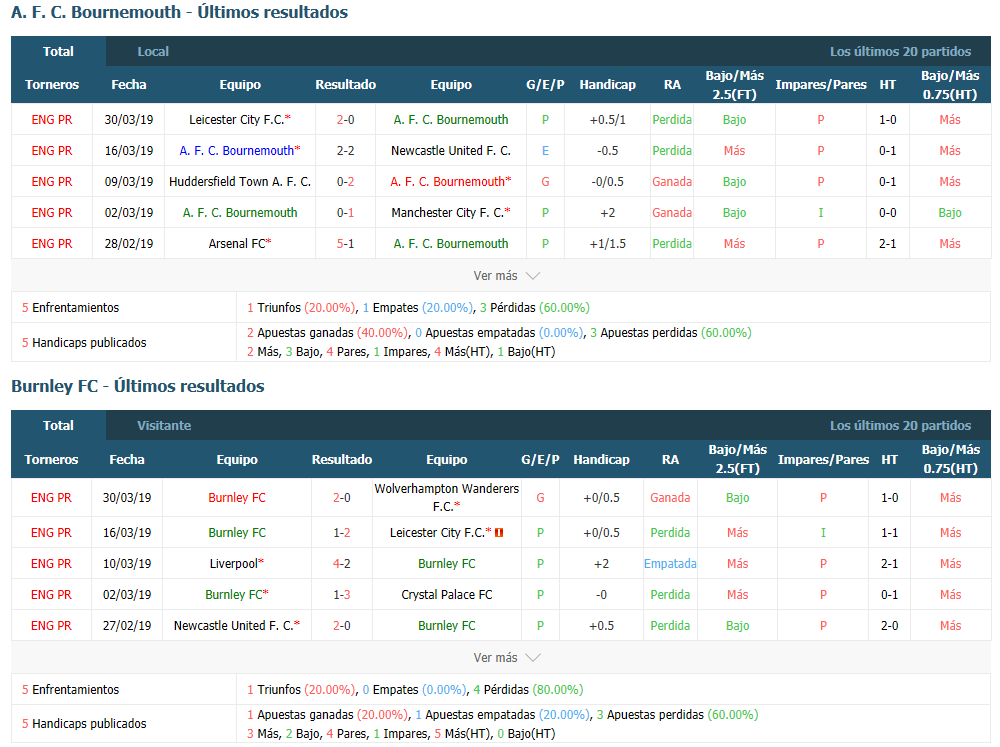
Task: Click the 2-0 result of Leicester vs Bournemouth
Action: 346,120
